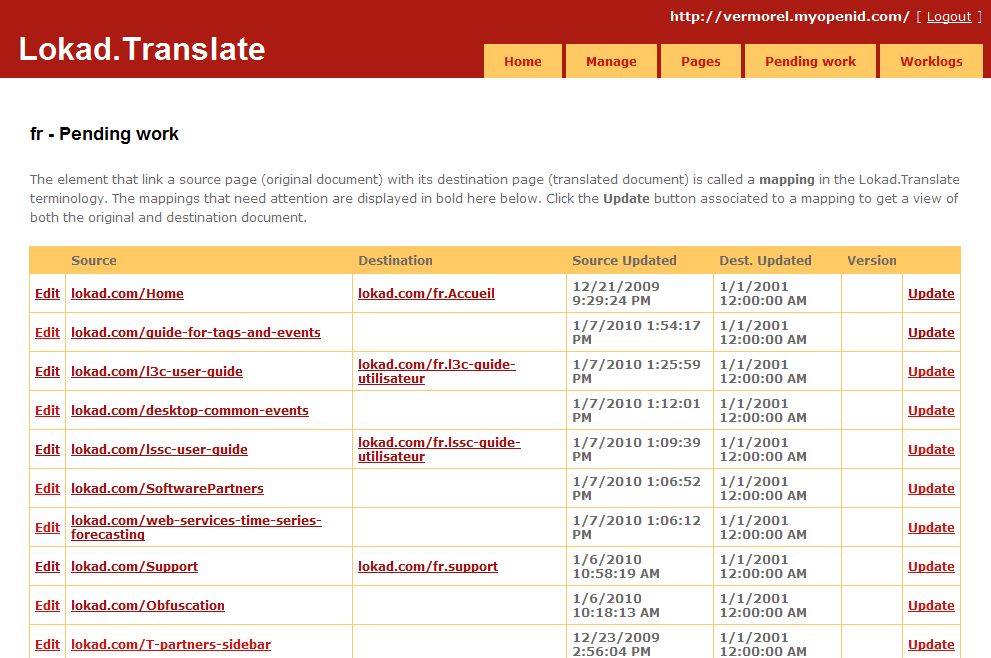Open the Worklogs tab

[x=931, y=61]
